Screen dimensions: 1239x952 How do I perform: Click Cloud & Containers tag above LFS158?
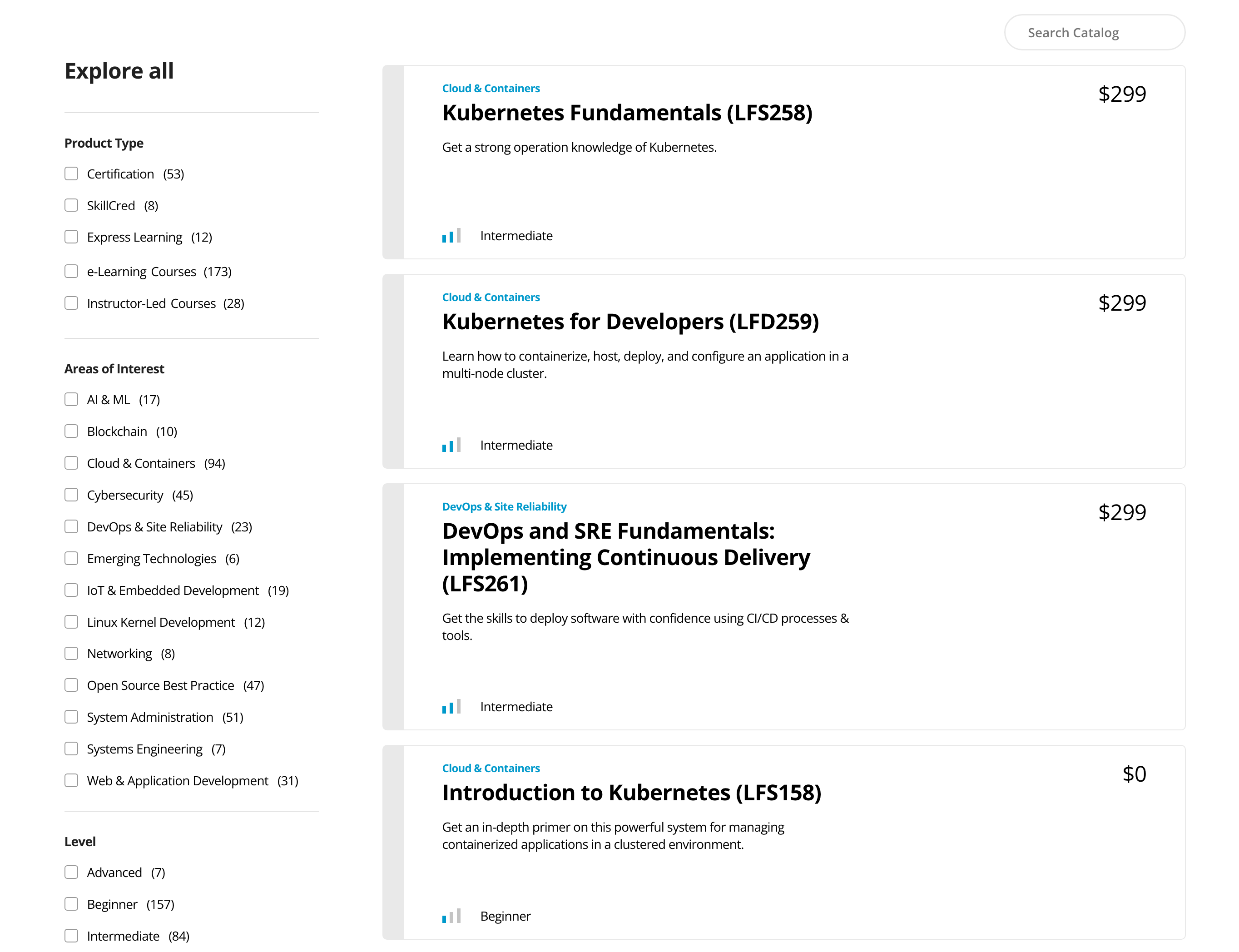pyautogui.click(x=491, y=769)
